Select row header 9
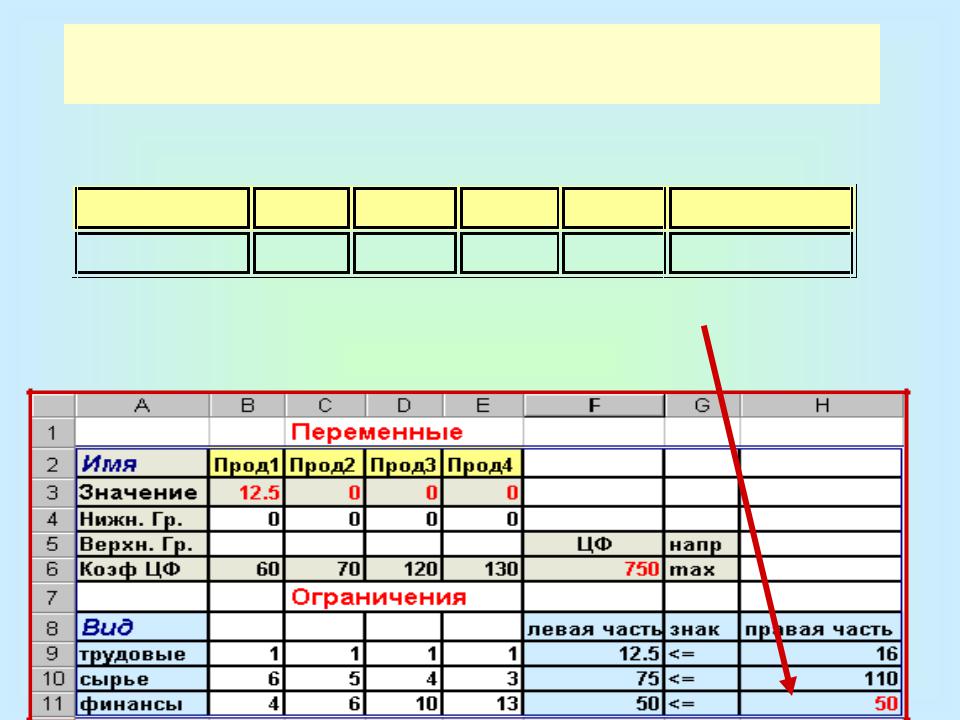Viewport: 960px width, 720px height. 53,653
